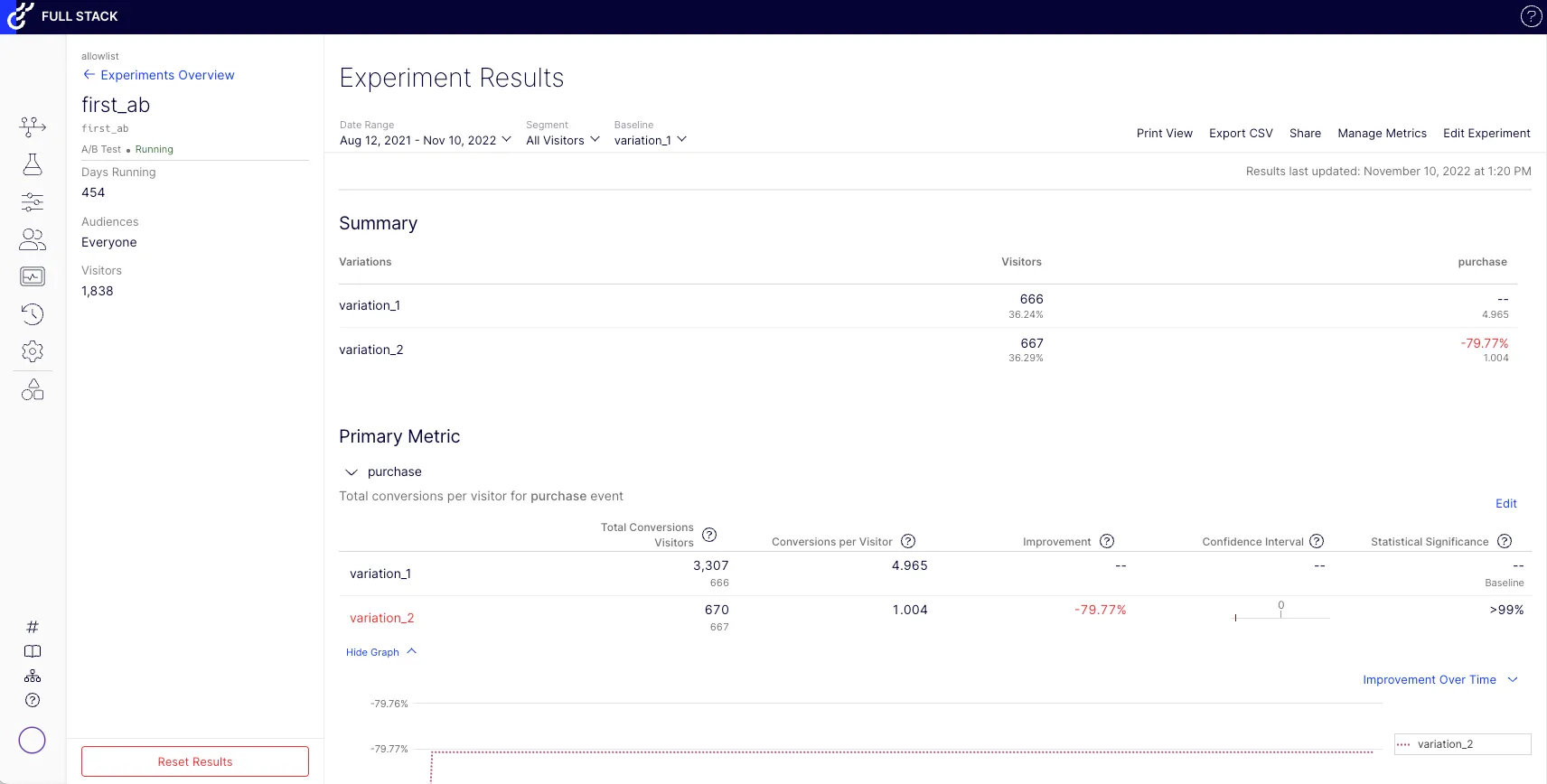The image size is (1547, 784).
Task: Click help icon beside Improvement column
Action: click(x=1107, y=541)
